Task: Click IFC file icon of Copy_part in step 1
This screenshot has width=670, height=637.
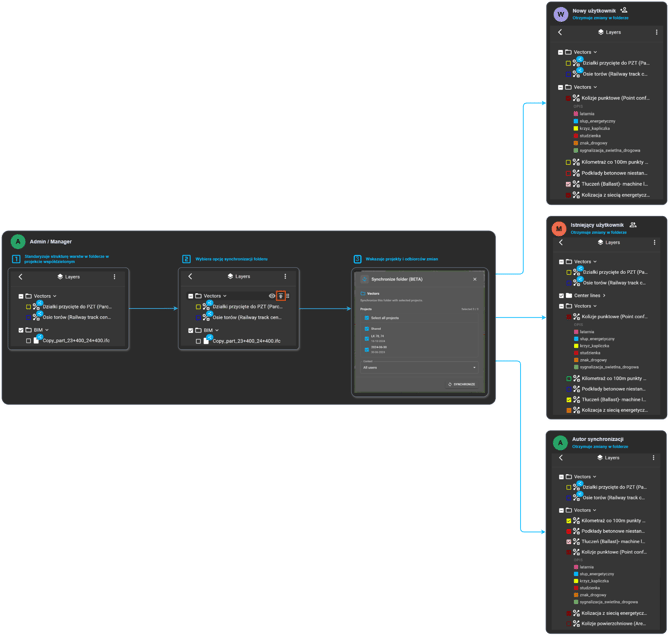Action: 36,341
